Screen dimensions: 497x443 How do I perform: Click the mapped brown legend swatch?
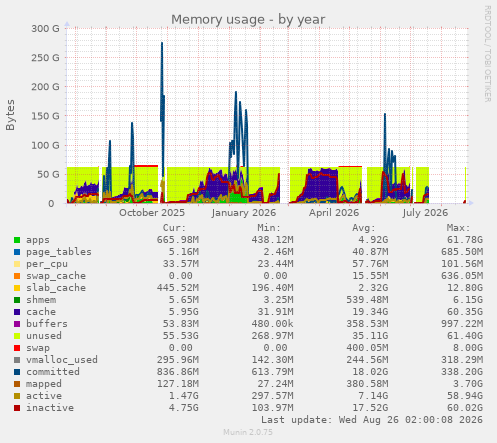tap(17, 384)
